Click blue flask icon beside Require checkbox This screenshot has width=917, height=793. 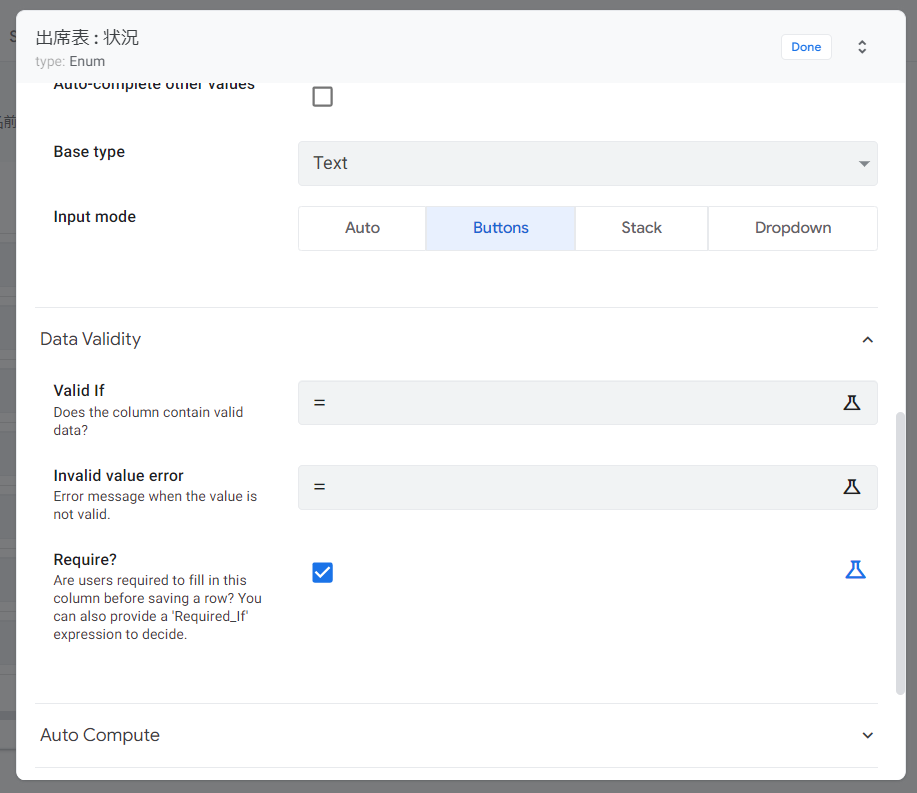[855, 570]
